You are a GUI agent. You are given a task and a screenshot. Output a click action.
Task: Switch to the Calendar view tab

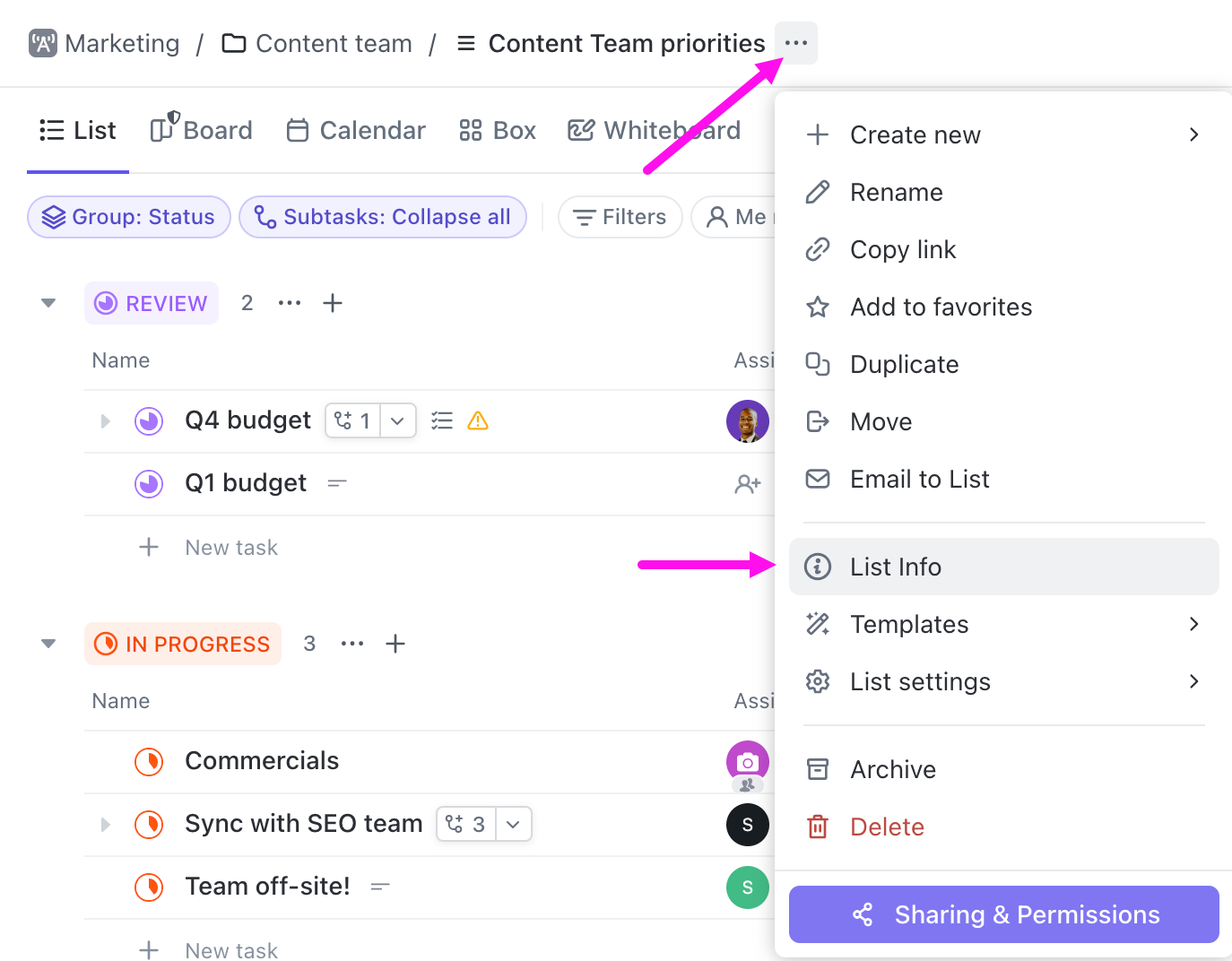[356, 131]
